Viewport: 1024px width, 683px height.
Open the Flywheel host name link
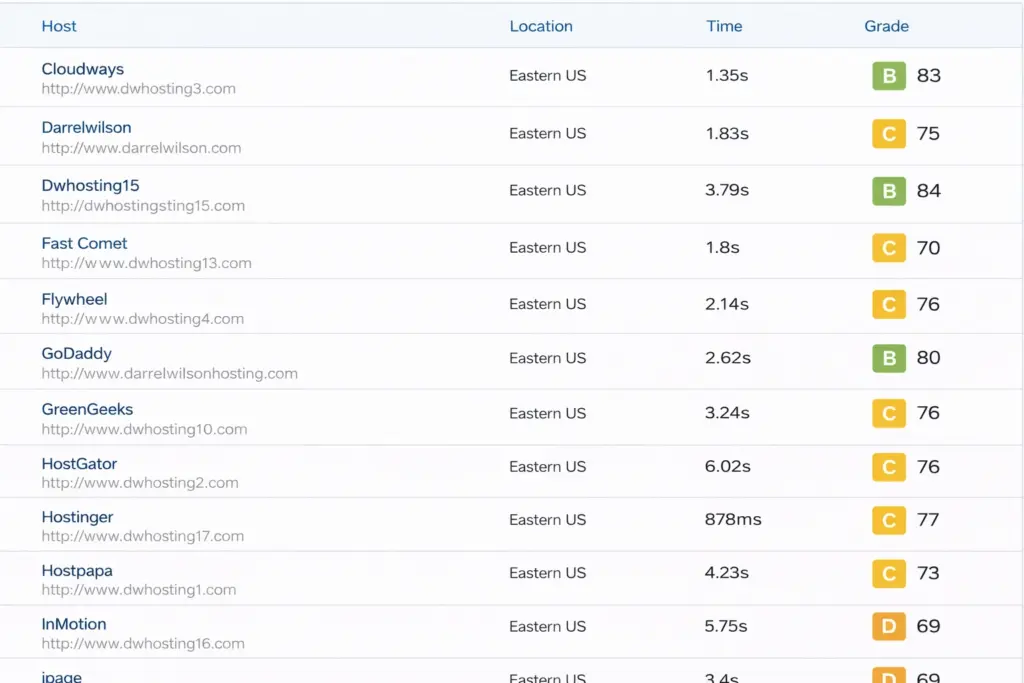click(x=74, y=299)
